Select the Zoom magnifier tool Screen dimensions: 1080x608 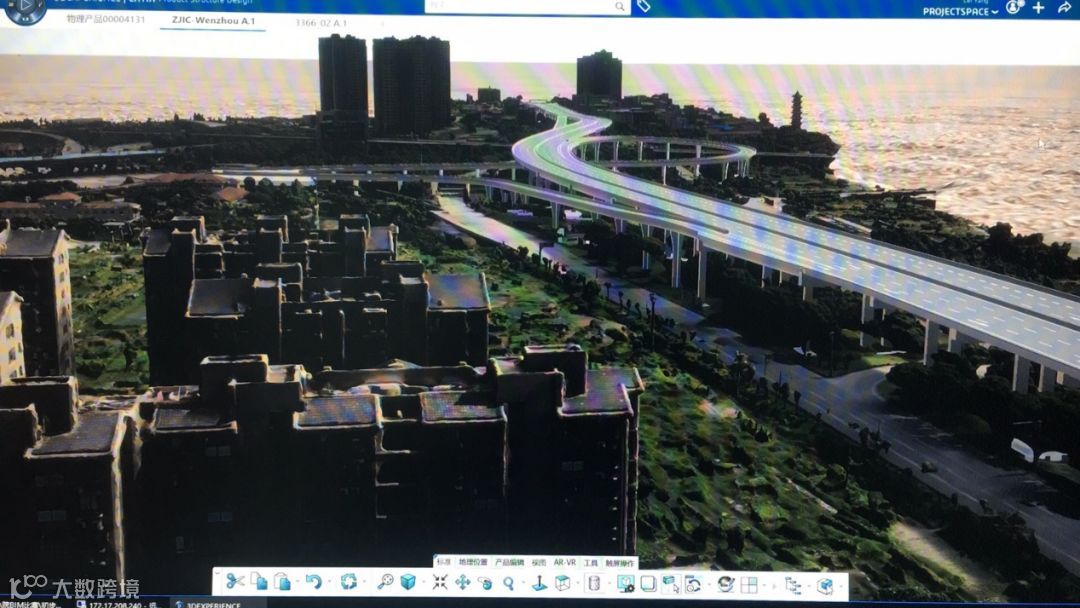[508, 583]
